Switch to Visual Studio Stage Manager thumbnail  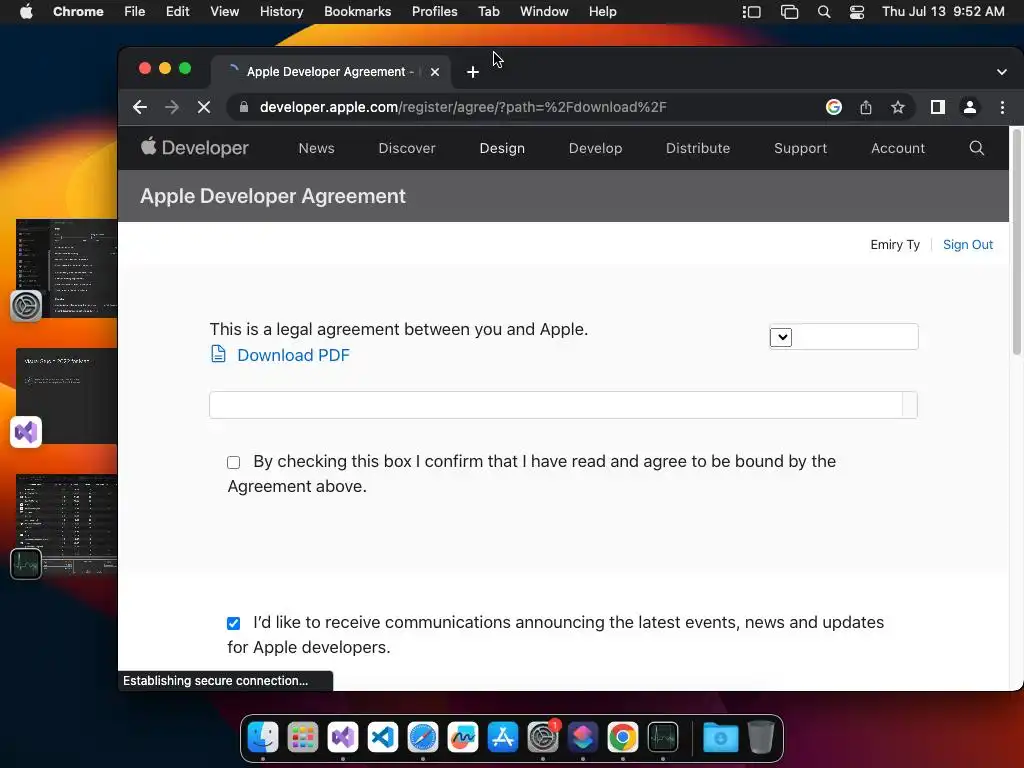pyautogui.click(x=67, y=396)
